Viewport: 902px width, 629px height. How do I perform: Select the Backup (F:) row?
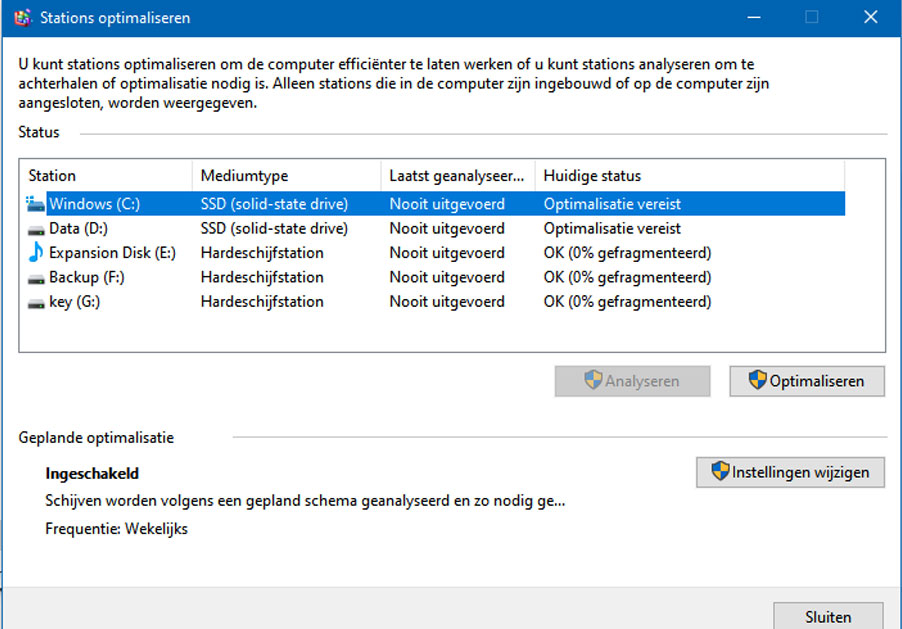click(x=435, y=277)
